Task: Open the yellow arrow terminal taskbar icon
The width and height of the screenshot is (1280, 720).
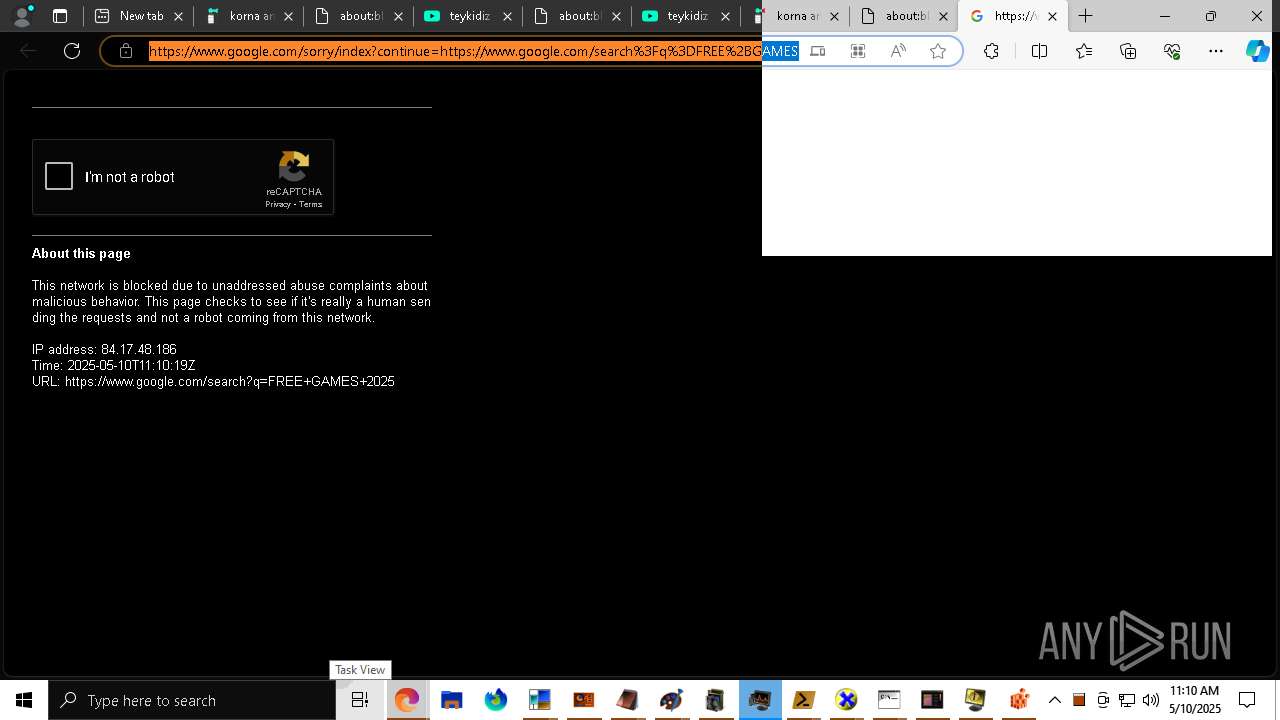Action: pyautogui.click(x=803, y=700)
